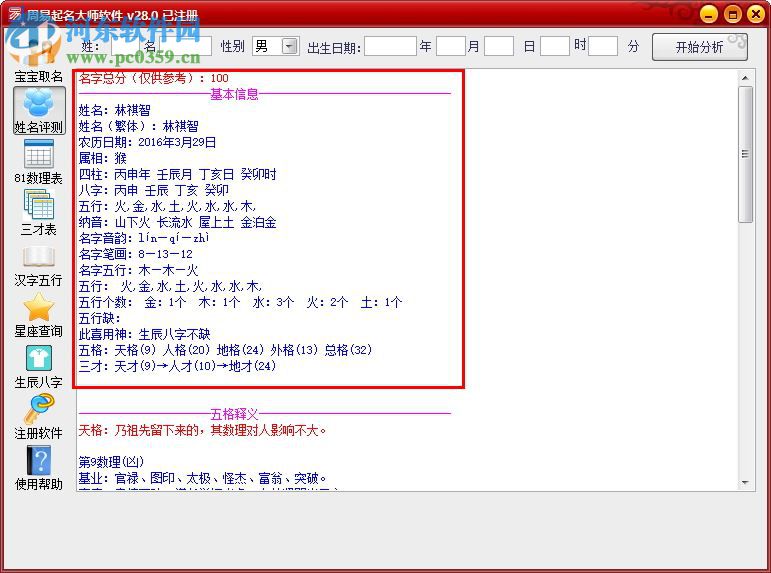Click the scrollbar up arrow
Viewport: 771px width, 573px height.
pyautogui.click(x=745, y=78)
